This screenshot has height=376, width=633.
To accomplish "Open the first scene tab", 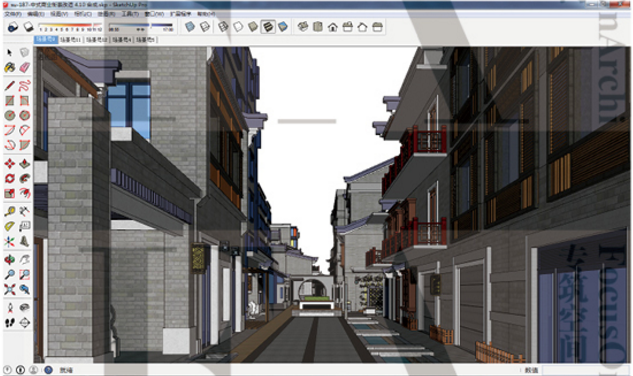I will click(x=46, y=40).
